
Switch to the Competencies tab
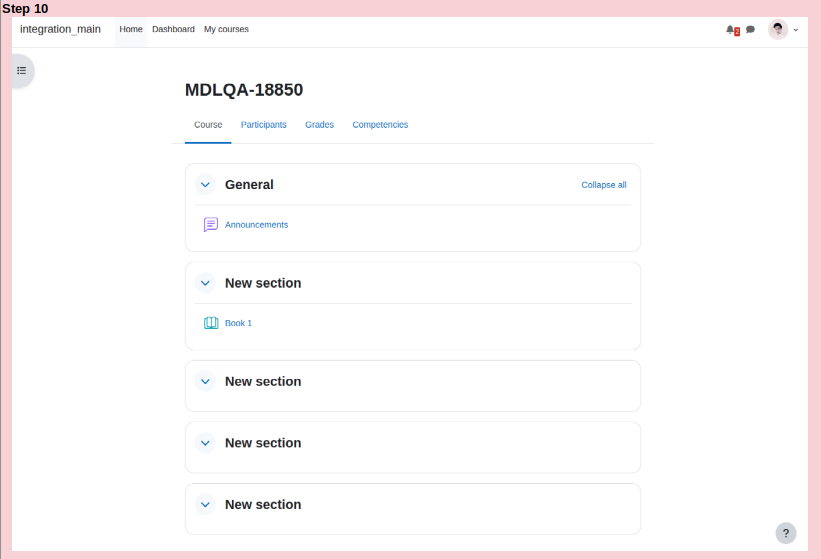[380, 125]
